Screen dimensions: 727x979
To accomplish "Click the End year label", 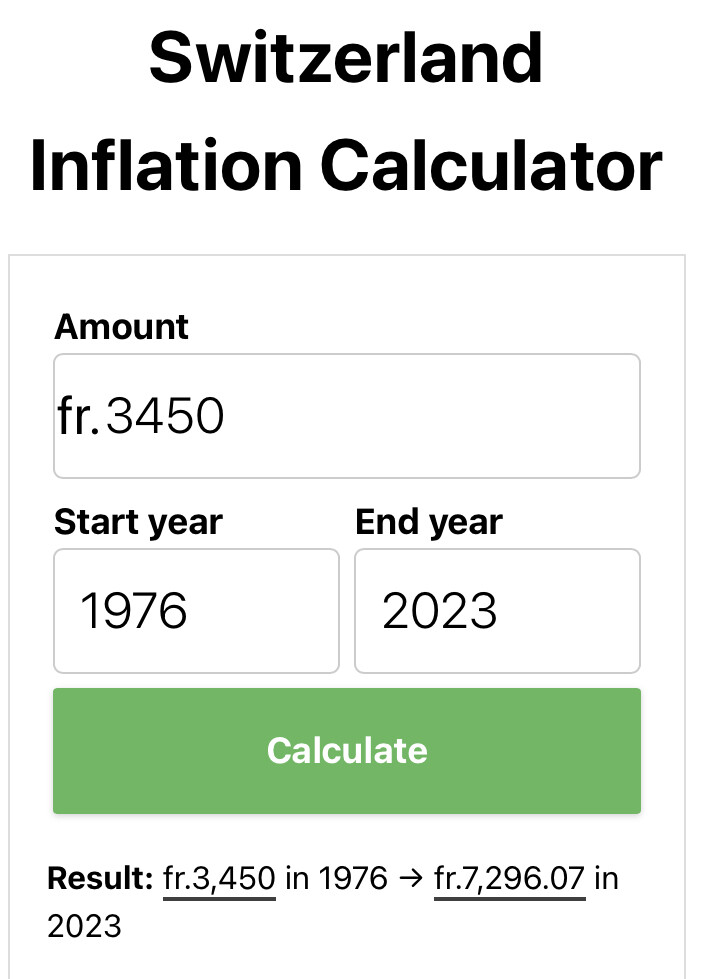I will 429,521.
